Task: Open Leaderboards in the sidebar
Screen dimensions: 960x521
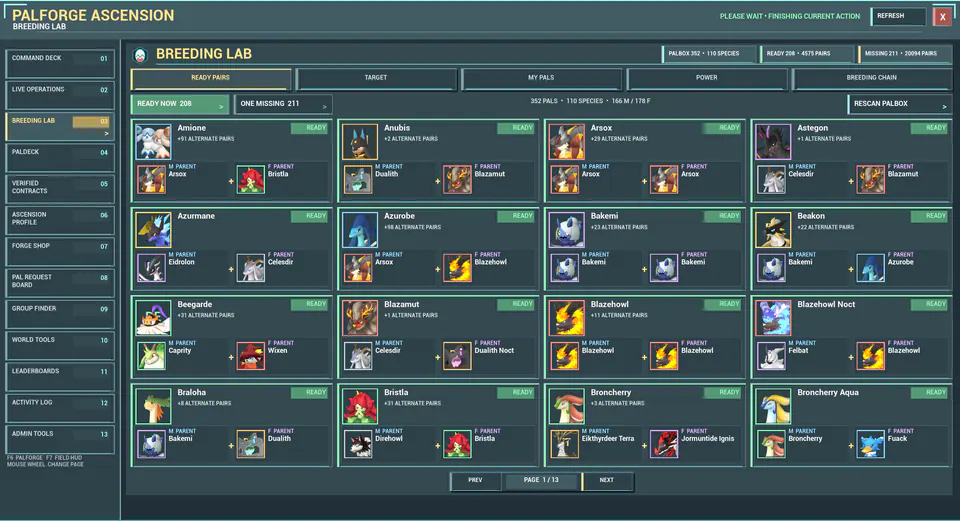Action: click(60, 376)
